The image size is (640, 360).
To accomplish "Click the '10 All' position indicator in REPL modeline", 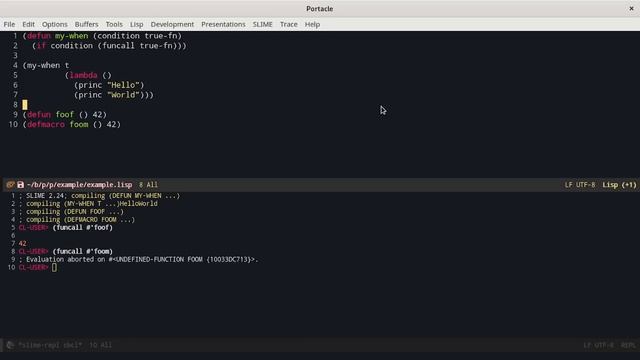I will coord(100,345).
